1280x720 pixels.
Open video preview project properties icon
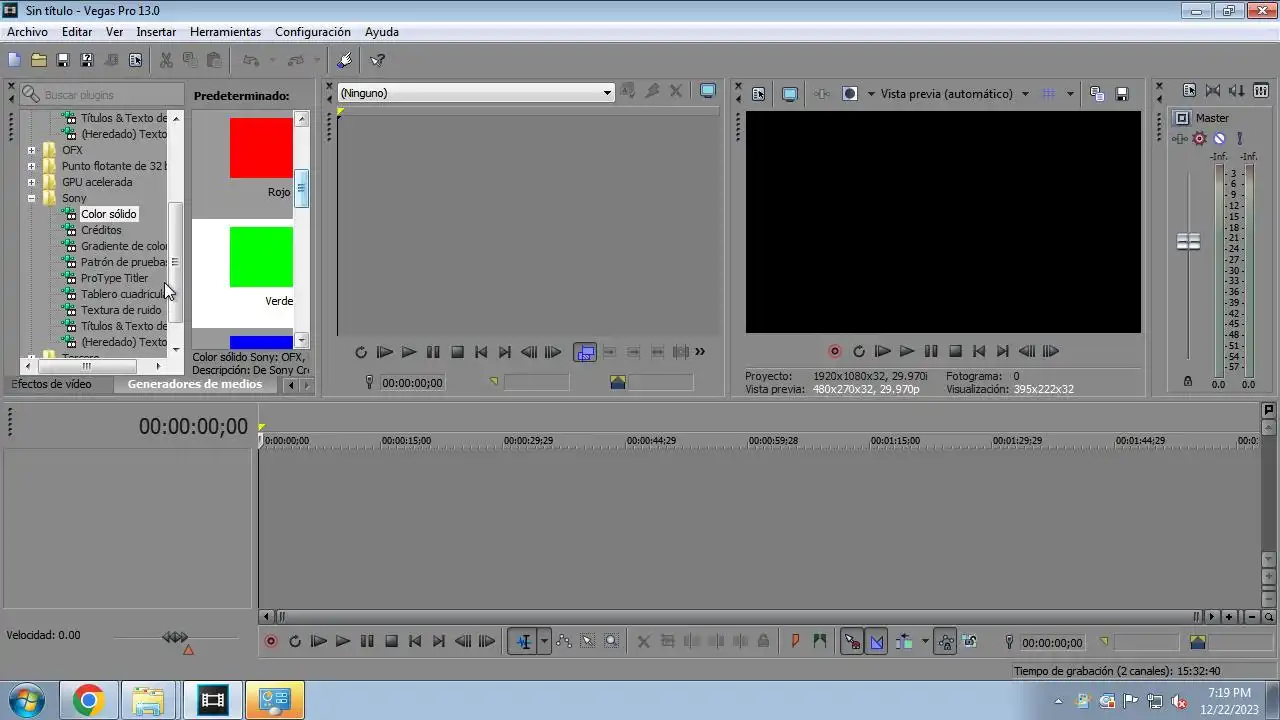pos(759,93)
